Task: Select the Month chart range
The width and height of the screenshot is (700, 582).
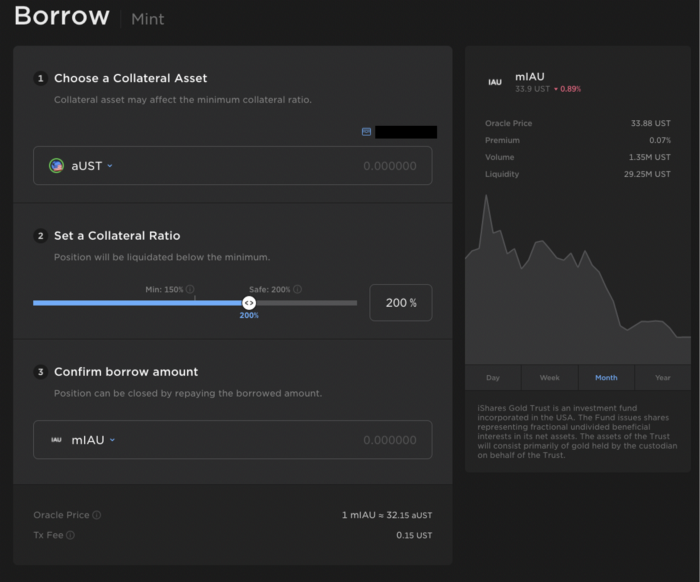Action: coord(606,377)
